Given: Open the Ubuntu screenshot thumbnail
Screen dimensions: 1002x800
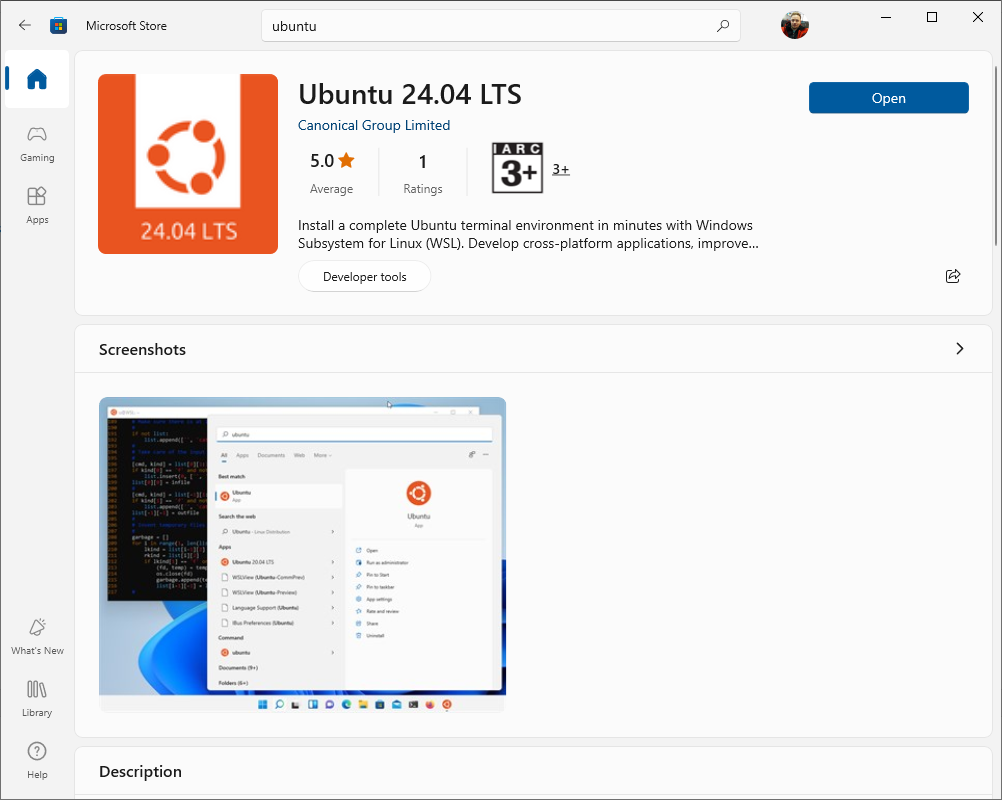Looking at the screenshot, I should pos(302,555).
